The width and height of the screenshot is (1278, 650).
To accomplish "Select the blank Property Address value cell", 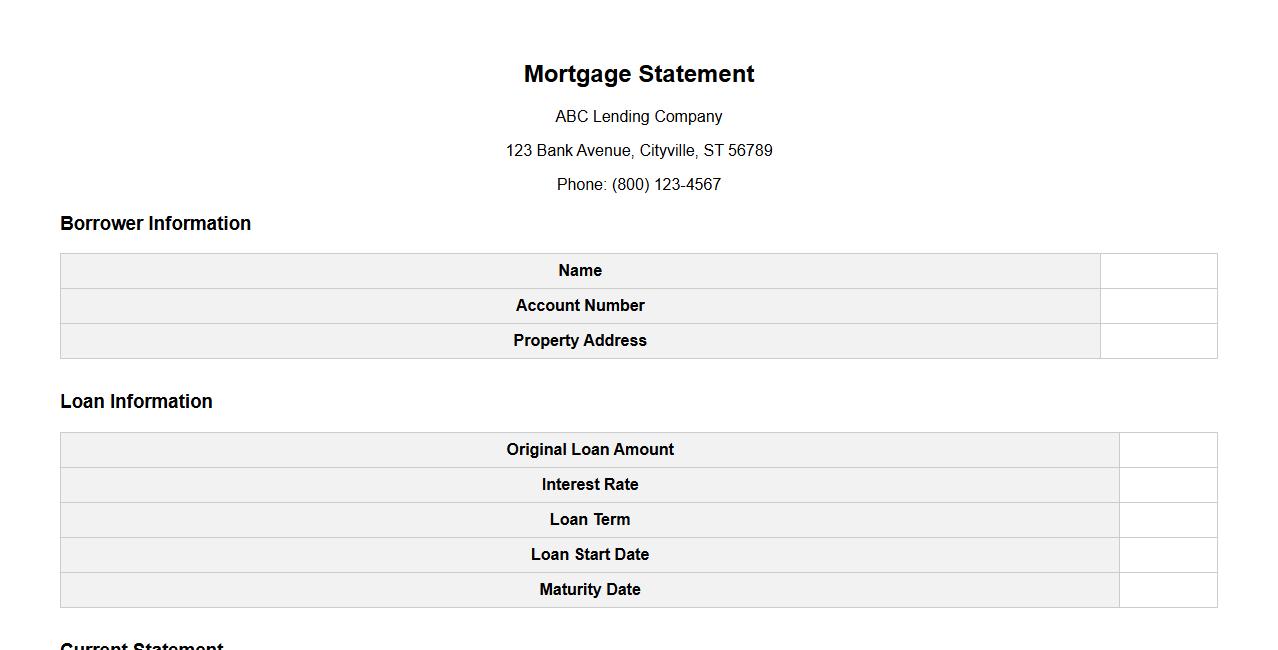I will tap(1158, 341).
